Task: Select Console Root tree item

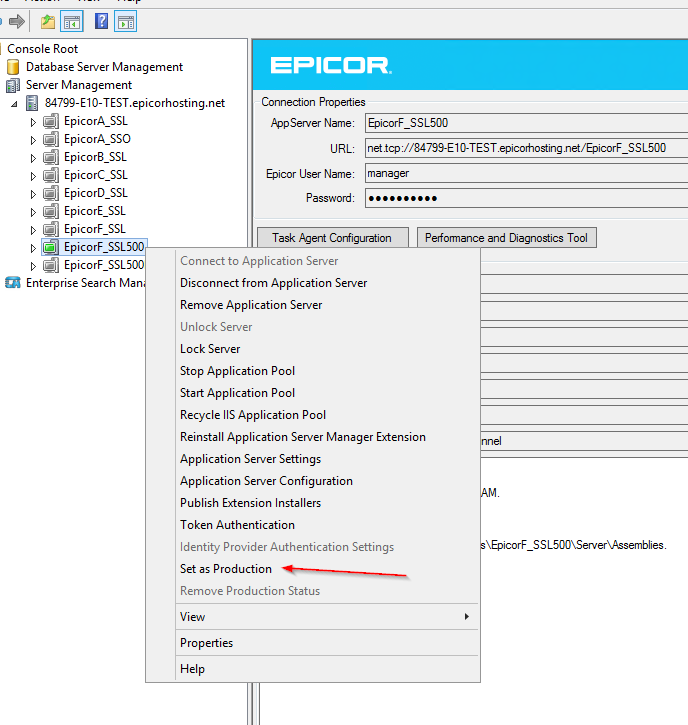Action: (x=43, y=49)
